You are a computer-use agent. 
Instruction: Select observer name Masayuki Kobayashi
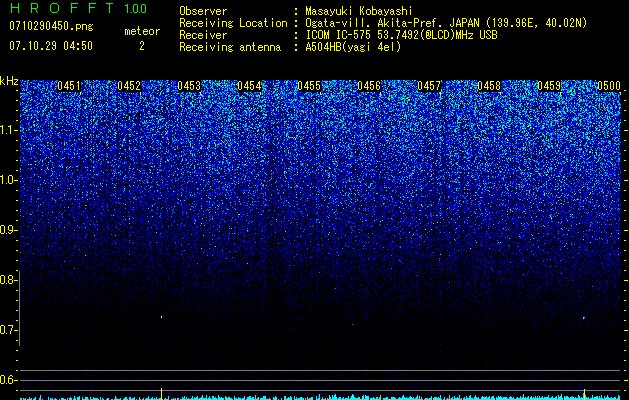359,11
